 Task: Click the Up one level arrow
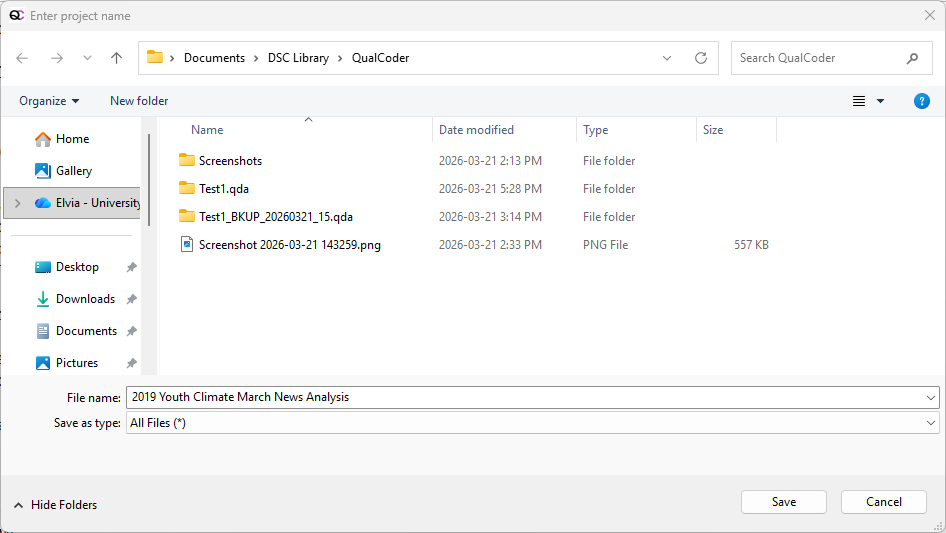click(x=116, y=58)
